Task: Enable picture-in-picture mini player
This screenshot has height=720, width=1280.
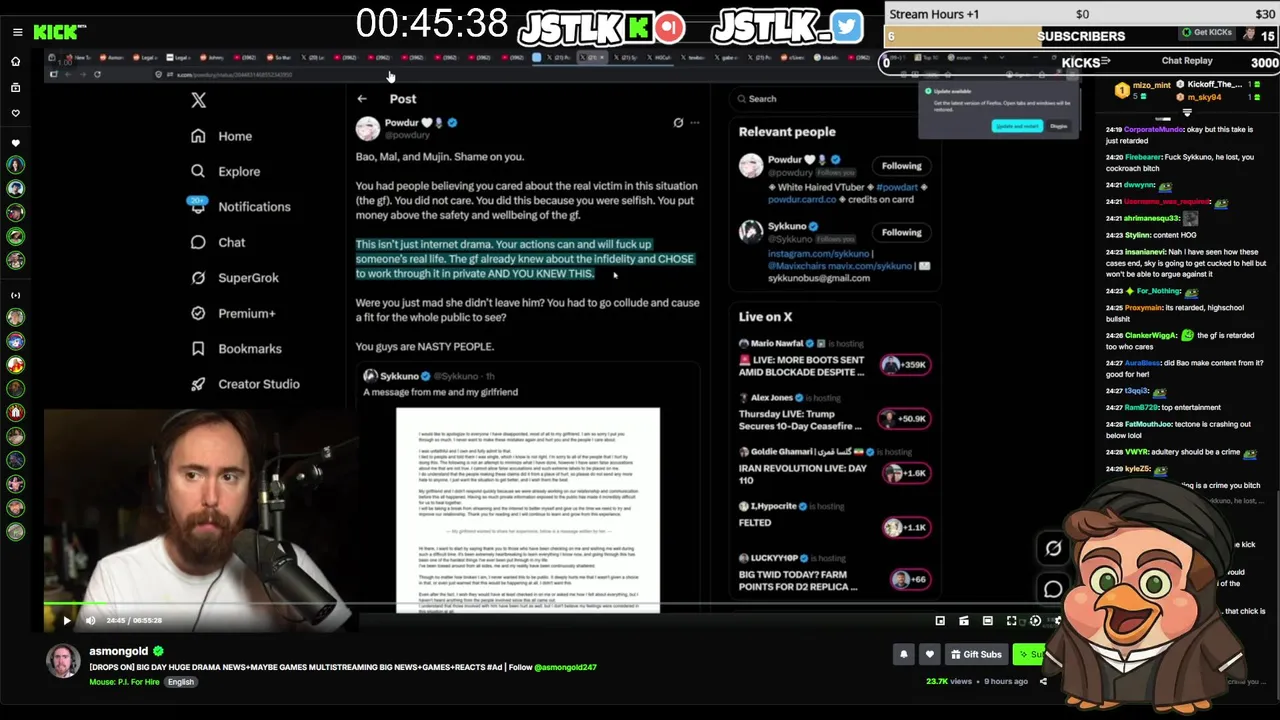Action: pos(940,621)
